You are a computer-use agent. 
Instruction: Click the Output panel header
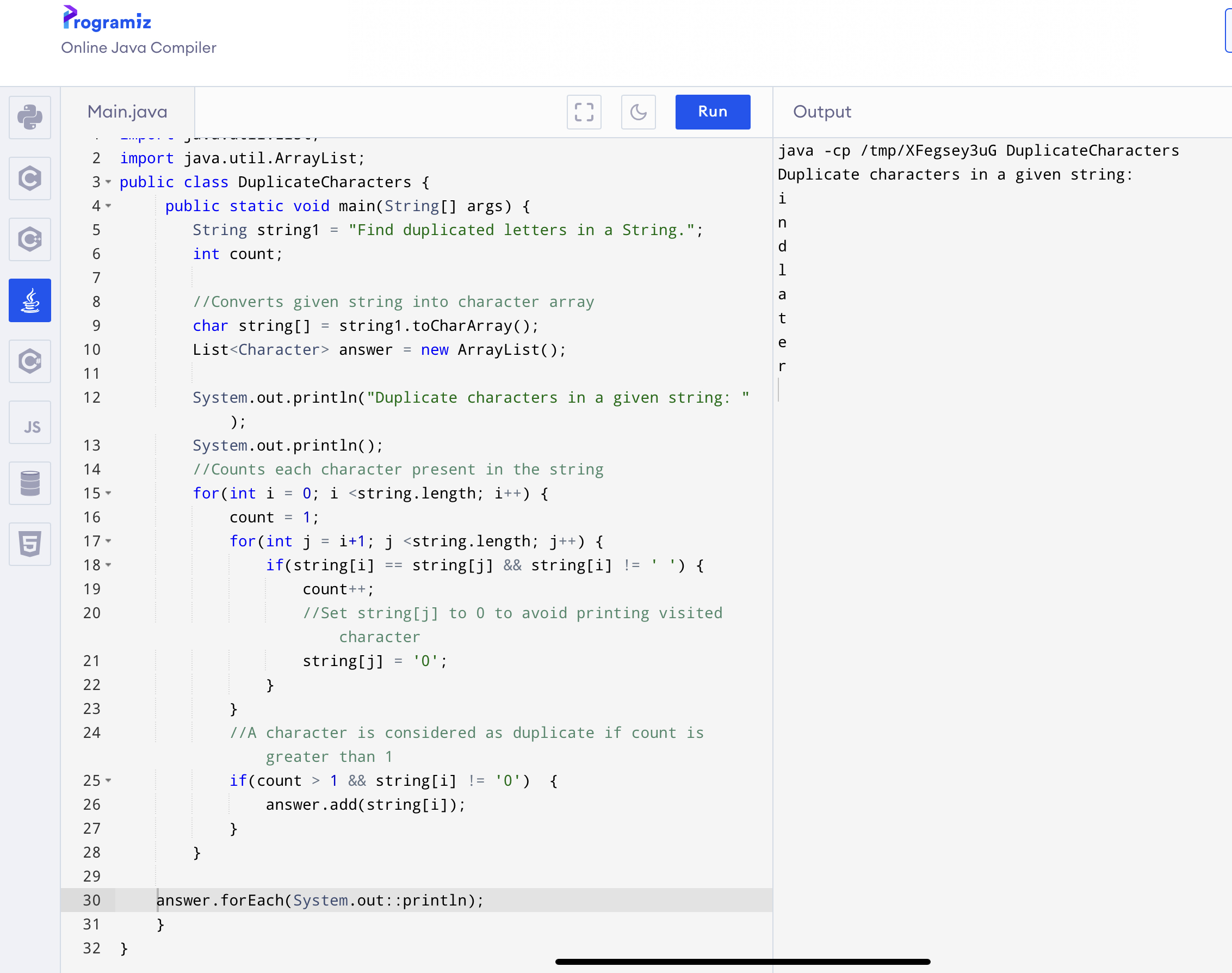tap(821, 112)
